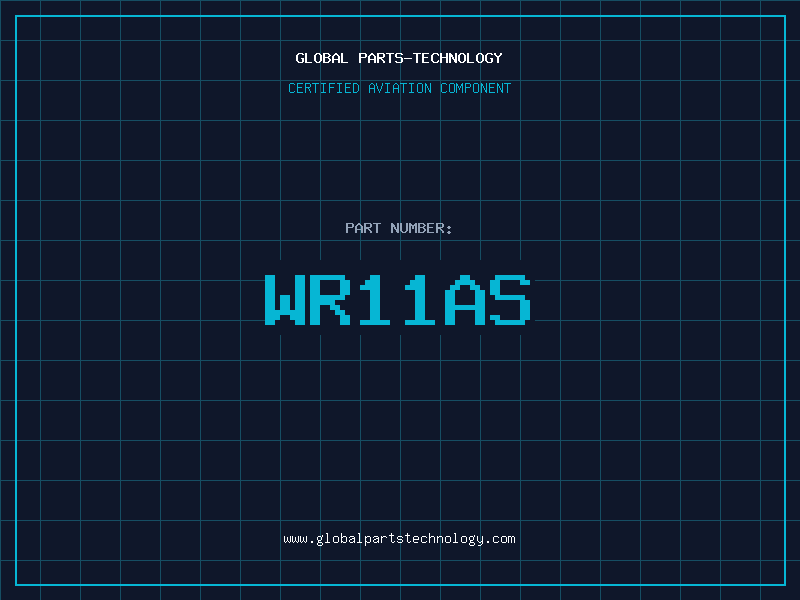This screenshot has width=800, height=600.
Task: Click the PART NUMBER: label
Action: click(399, 228)
